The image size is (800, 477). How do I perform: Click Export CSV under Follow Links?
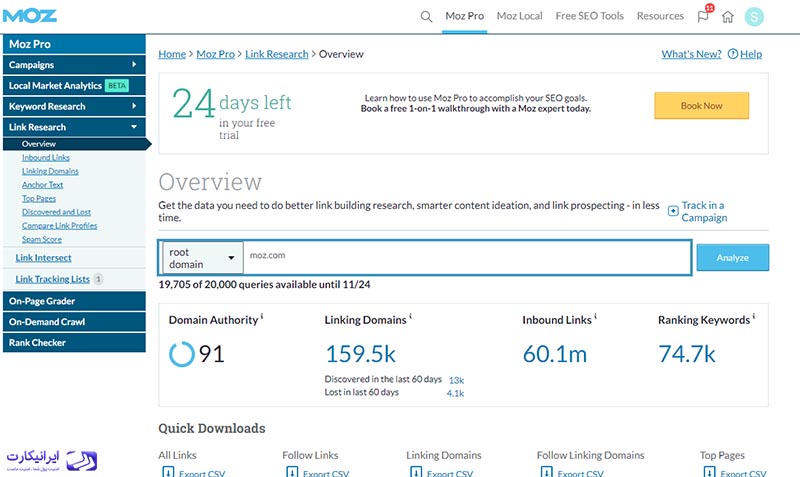(x=326, y=473)
